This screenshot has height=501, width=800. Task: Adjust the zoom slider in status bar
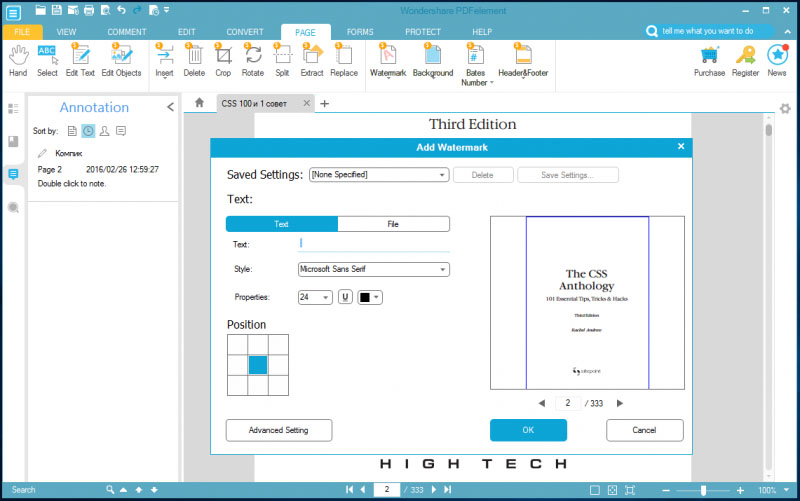(x=703, y=490)
